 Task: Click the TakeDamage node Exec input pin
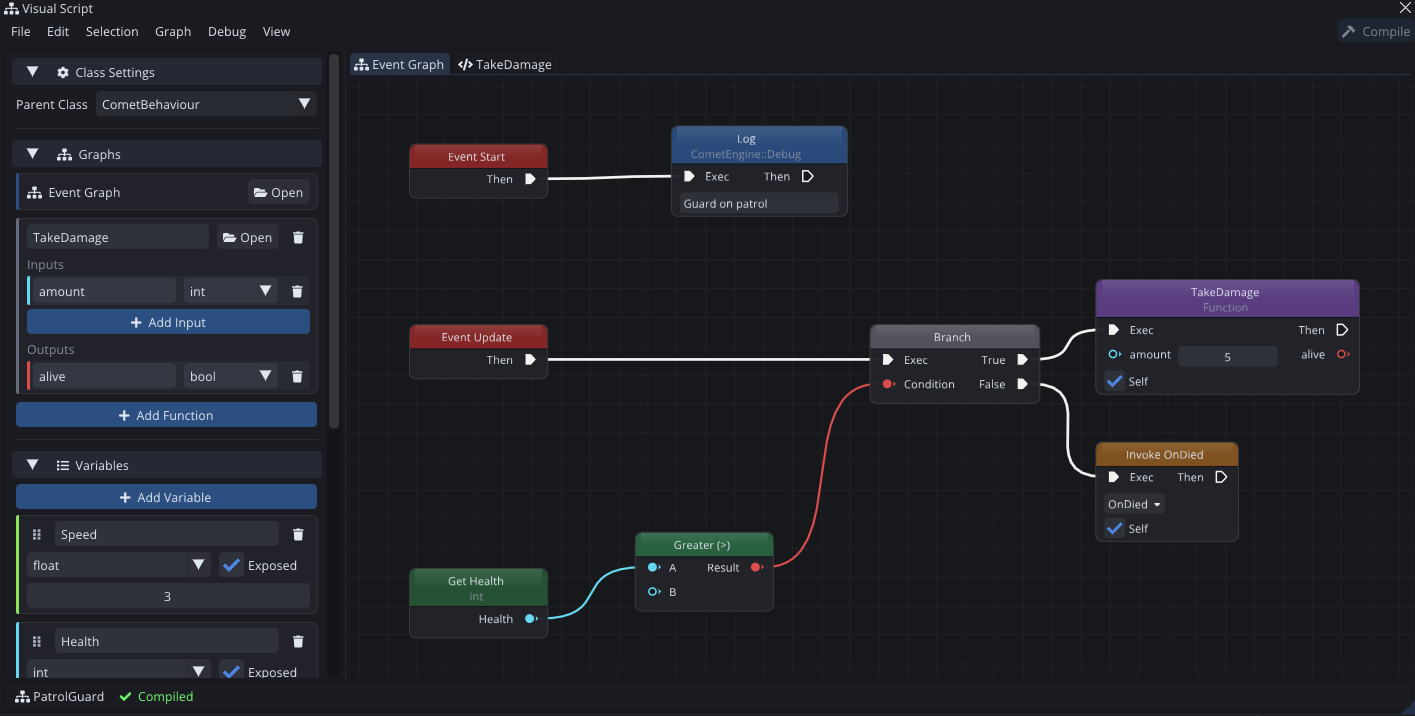tap(1114, 330)
